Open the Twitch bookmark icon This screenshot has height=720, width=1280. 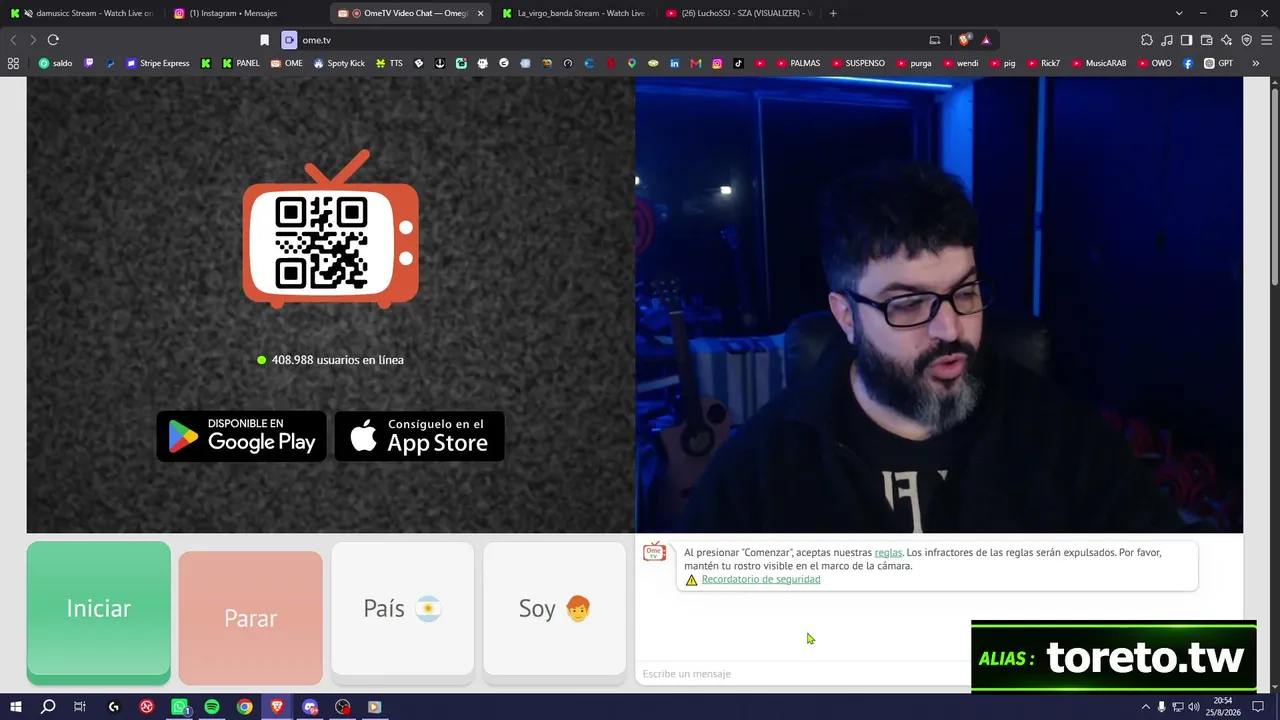coord(89,63)
